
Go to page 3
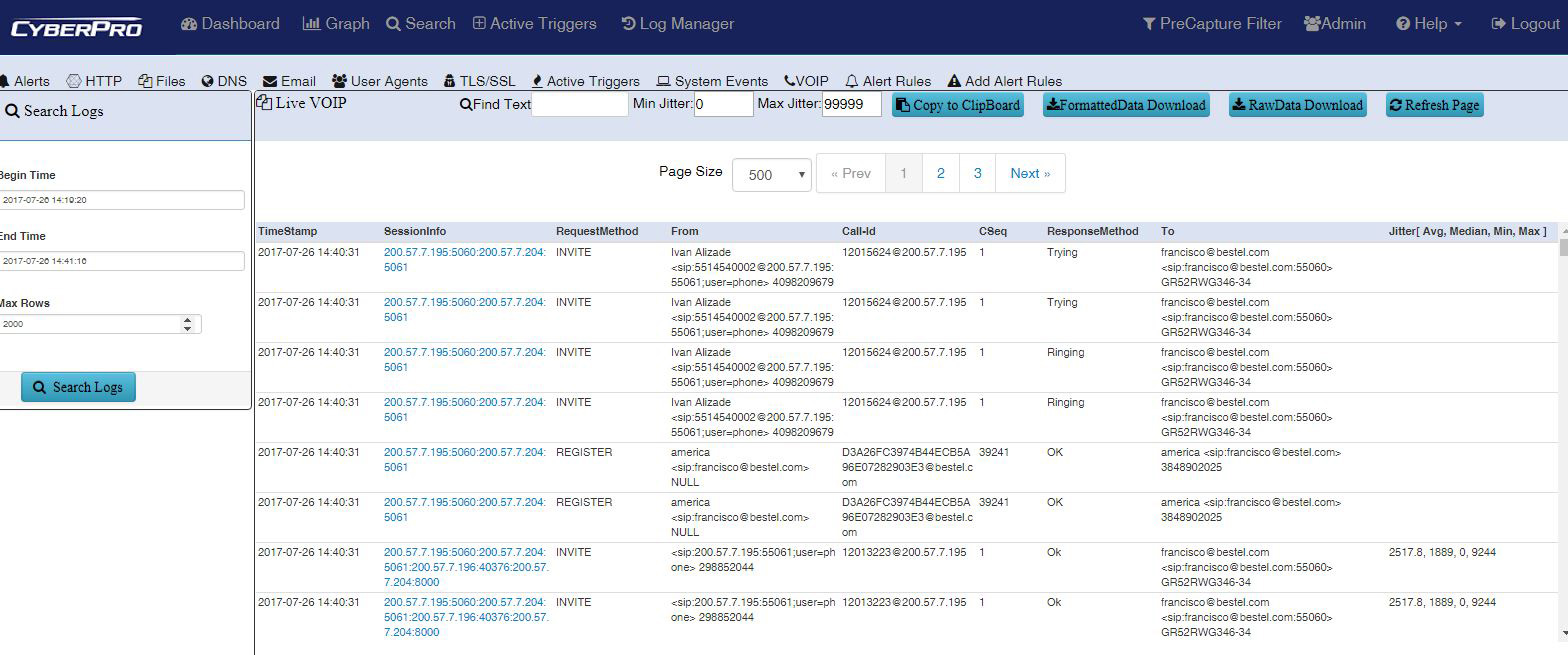click(x=978, y=173)
